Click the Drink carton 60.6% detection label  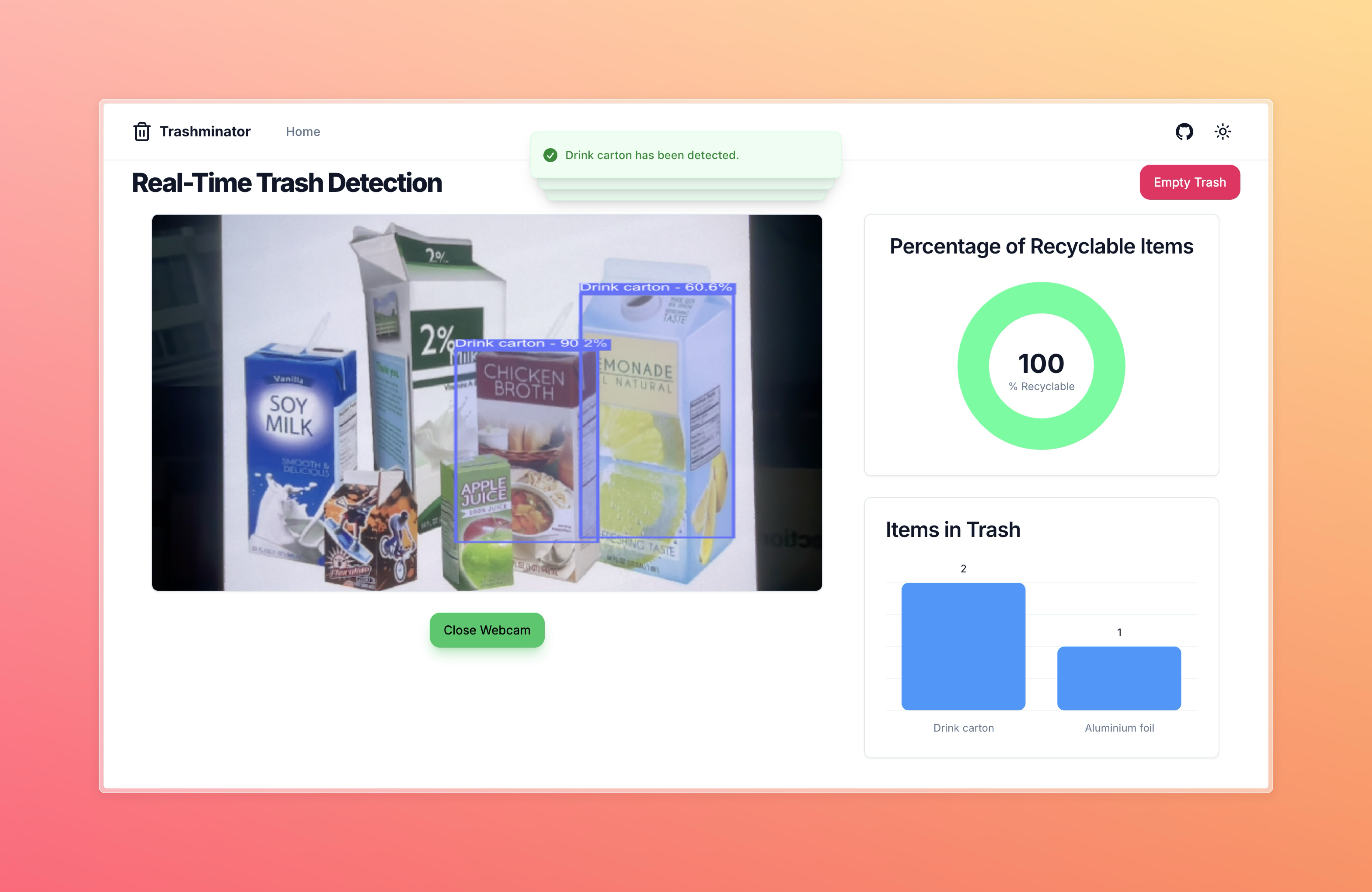(x=656, y=287)
